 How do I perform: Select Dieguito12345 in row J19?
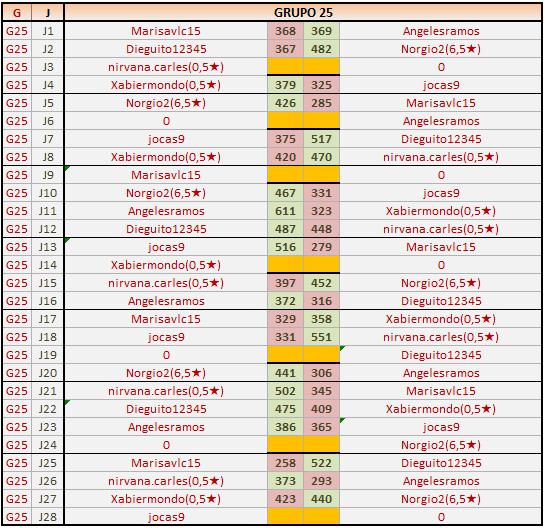[441, 355]
